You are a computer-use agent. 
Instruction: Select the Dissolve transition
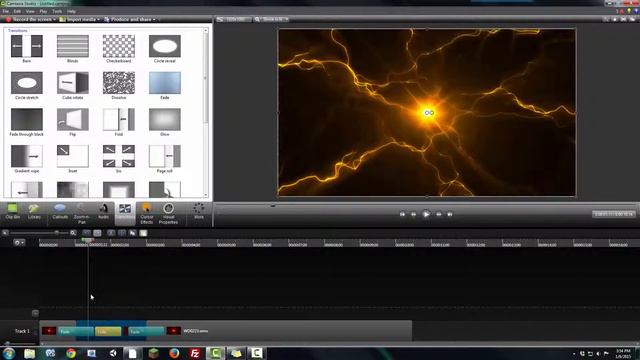pyautogui.click(x=119, y=83)
